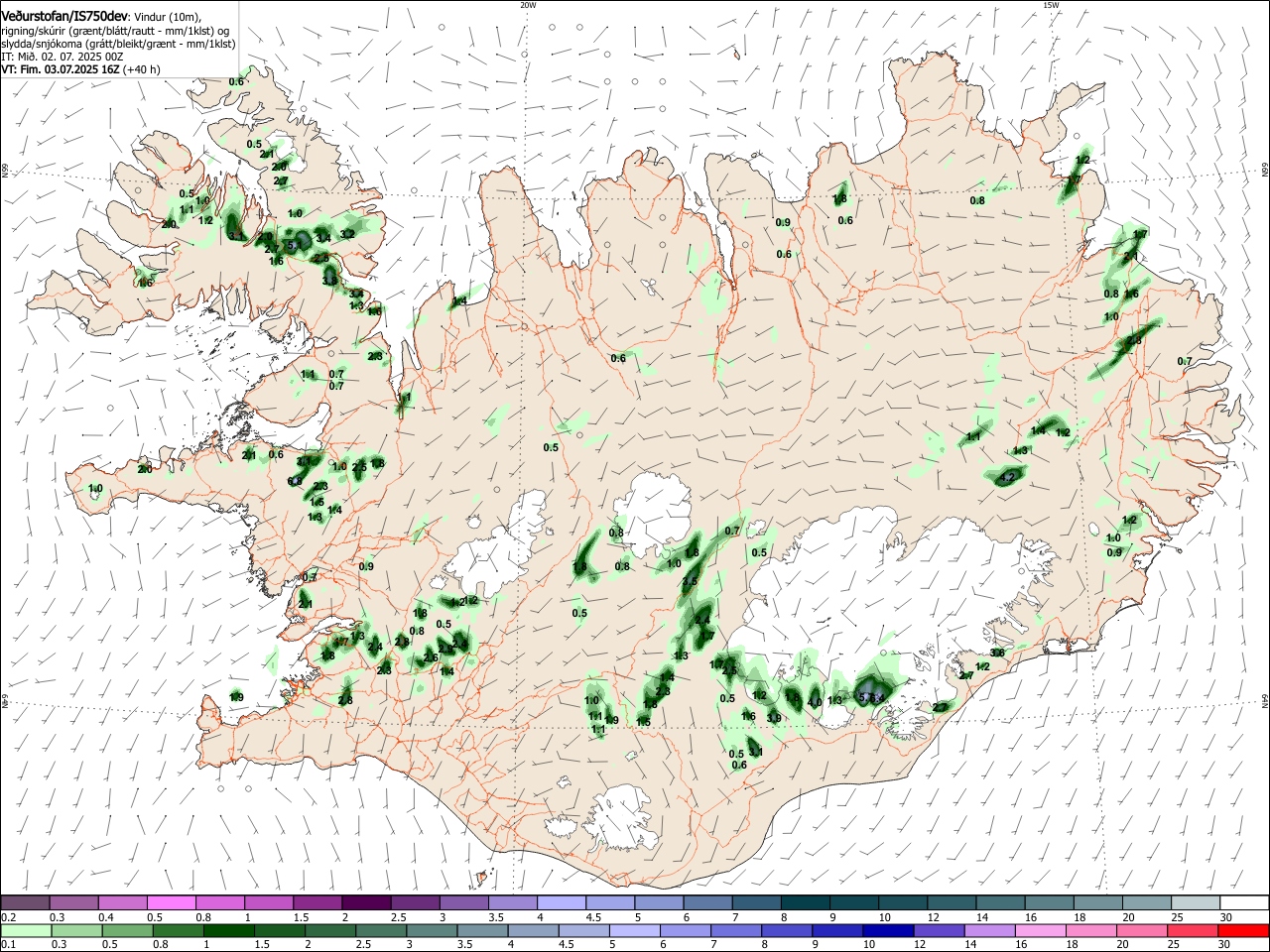The height and width of the screenshot is (952, 1270).
Task: Select the dark purple top-row swatch between 2 and 2.5
Action: click(x=366, y=902)
